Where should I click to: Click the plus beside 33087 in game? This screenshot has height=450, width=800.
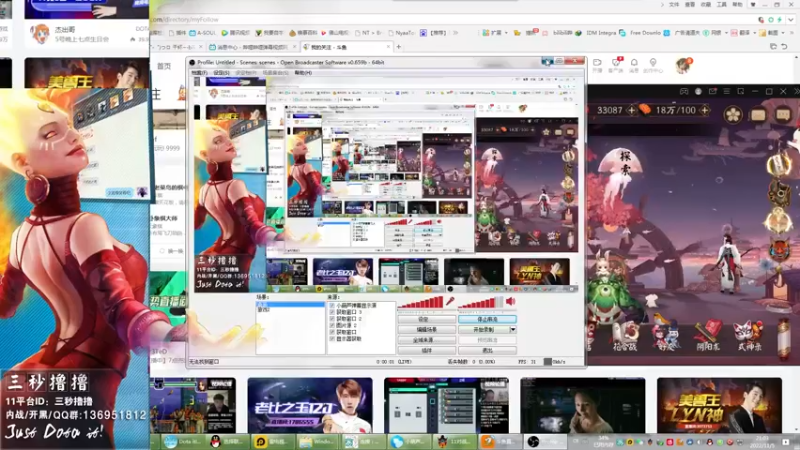coord(631,110)
